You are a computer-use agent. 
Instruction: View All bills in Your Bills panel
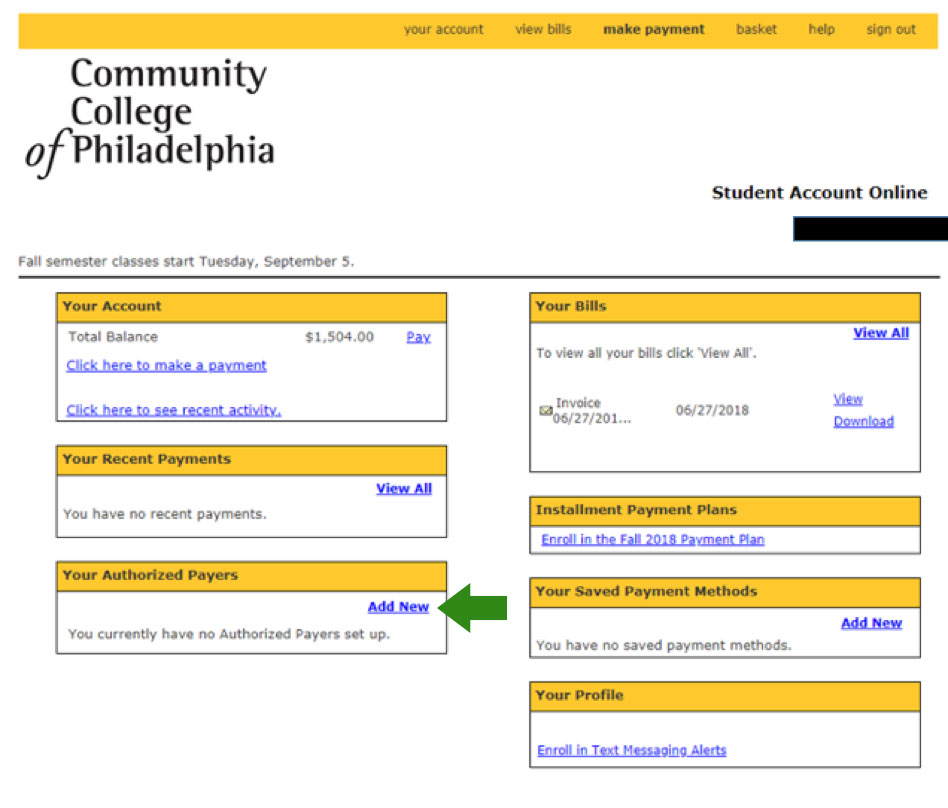pos(881,333)
